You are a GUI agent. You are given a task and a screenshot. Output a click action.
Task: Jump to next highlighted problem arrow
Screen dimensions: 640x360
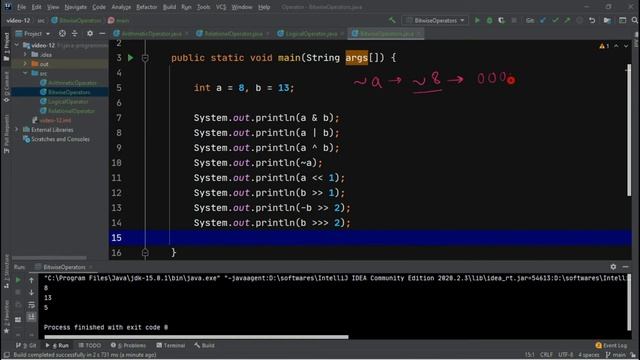tap(626, 46)
